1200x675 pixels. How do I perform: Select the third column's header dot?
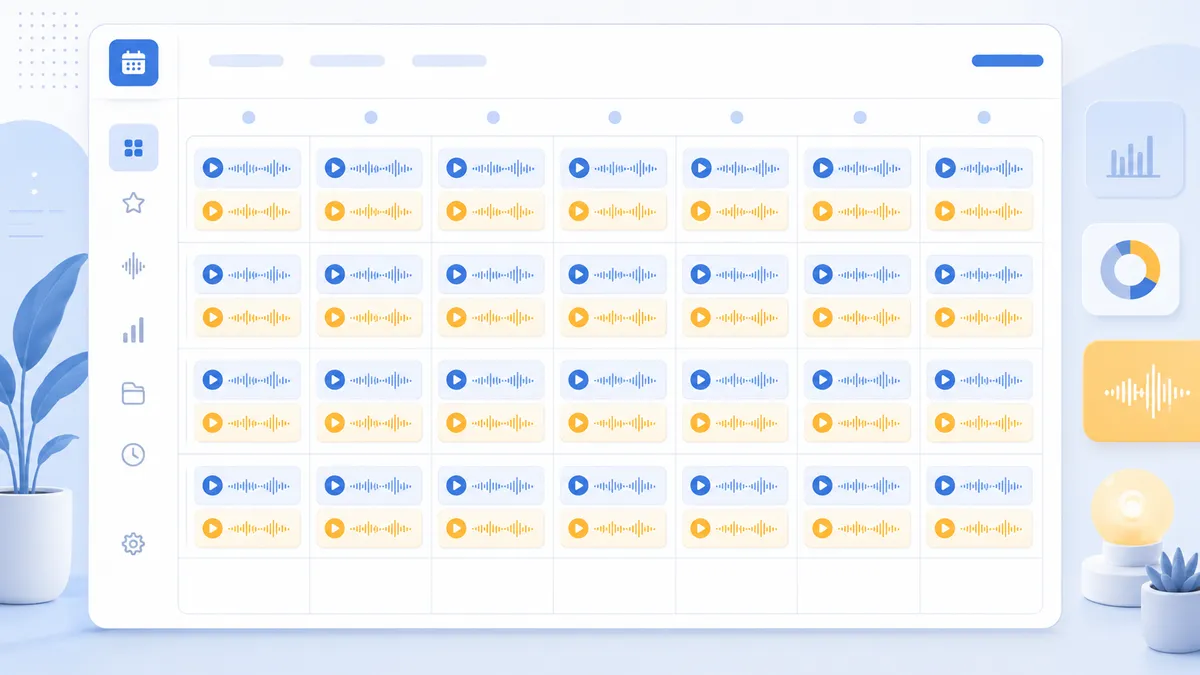click(x=493, y=117)
